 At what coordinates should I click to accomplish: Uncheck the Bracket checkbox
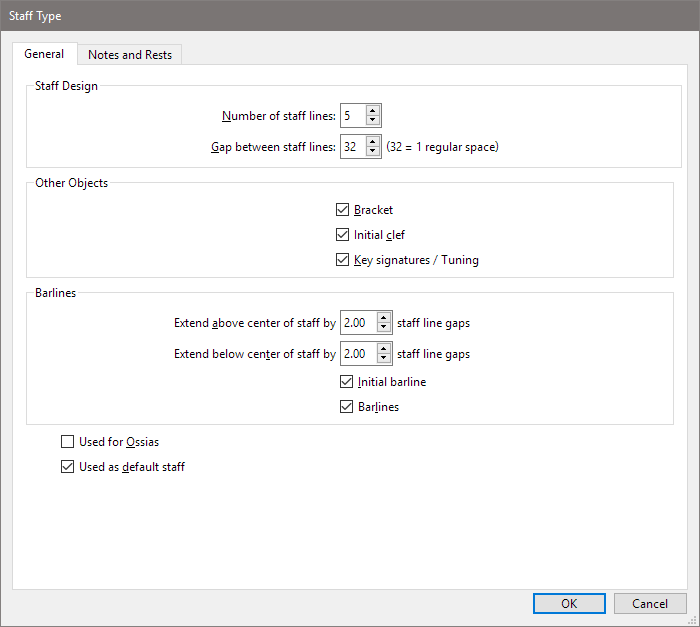(x=343, y=210)
